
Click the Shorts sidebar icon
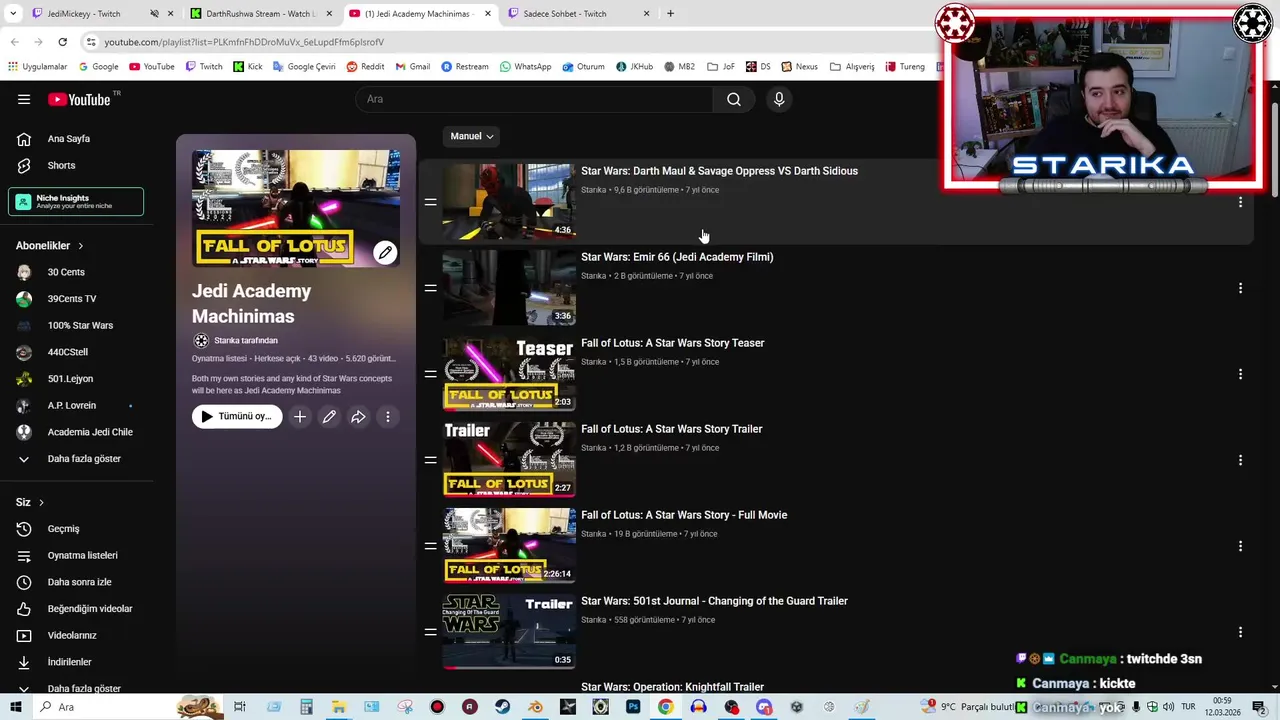[24, 165]
